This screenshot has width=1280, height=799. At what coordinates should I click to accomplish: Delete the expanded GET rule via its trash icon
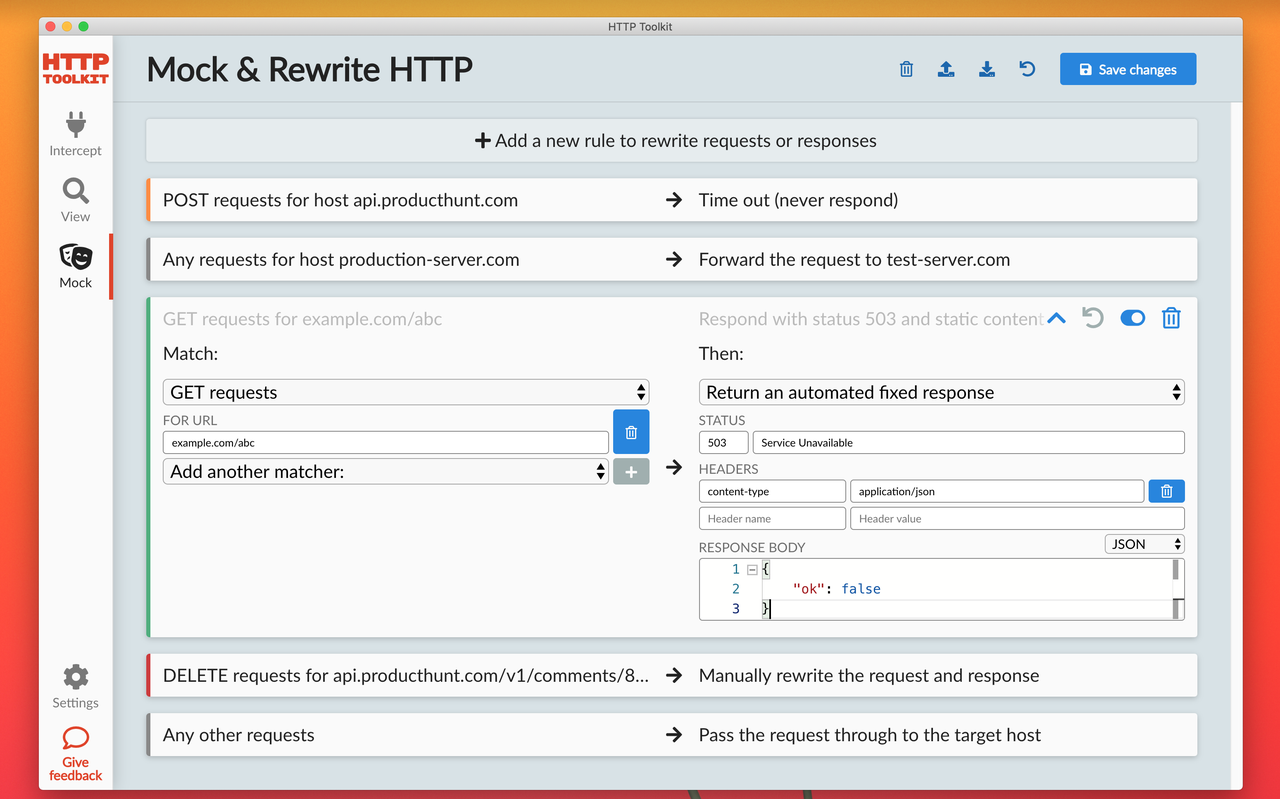[1171, 318]
